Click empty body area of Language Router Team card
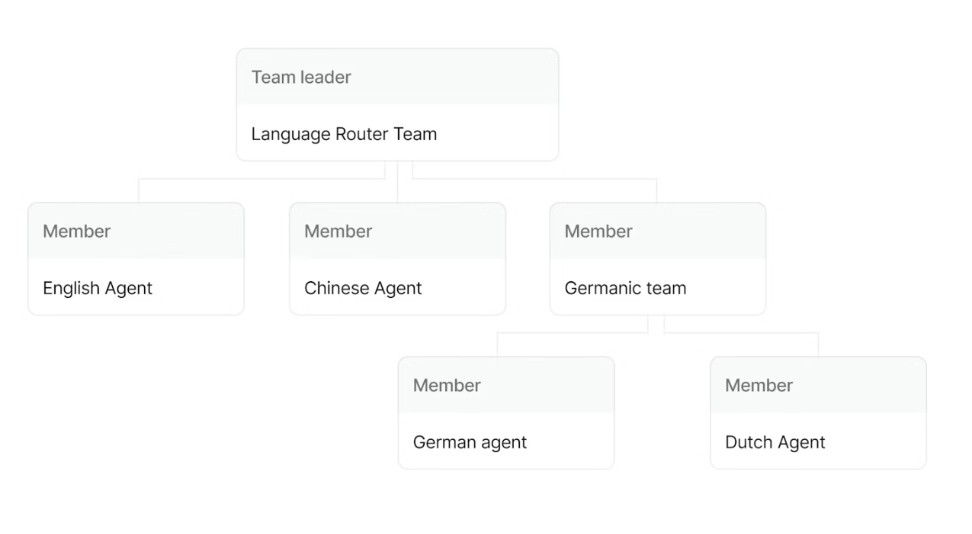972x534 pixels. coord(500,134)
